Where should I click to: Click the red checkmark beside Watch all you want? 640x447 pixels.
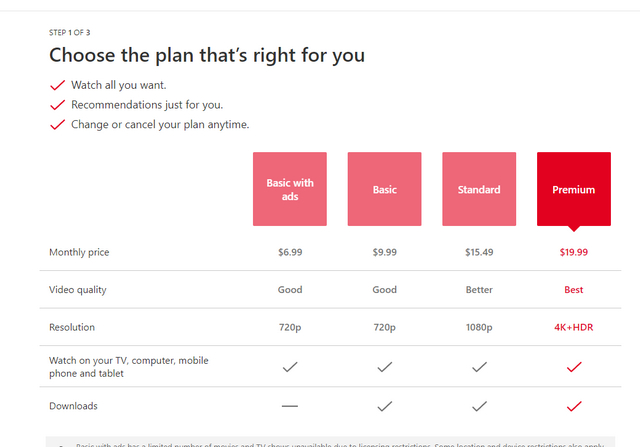(x=58, y=85)
